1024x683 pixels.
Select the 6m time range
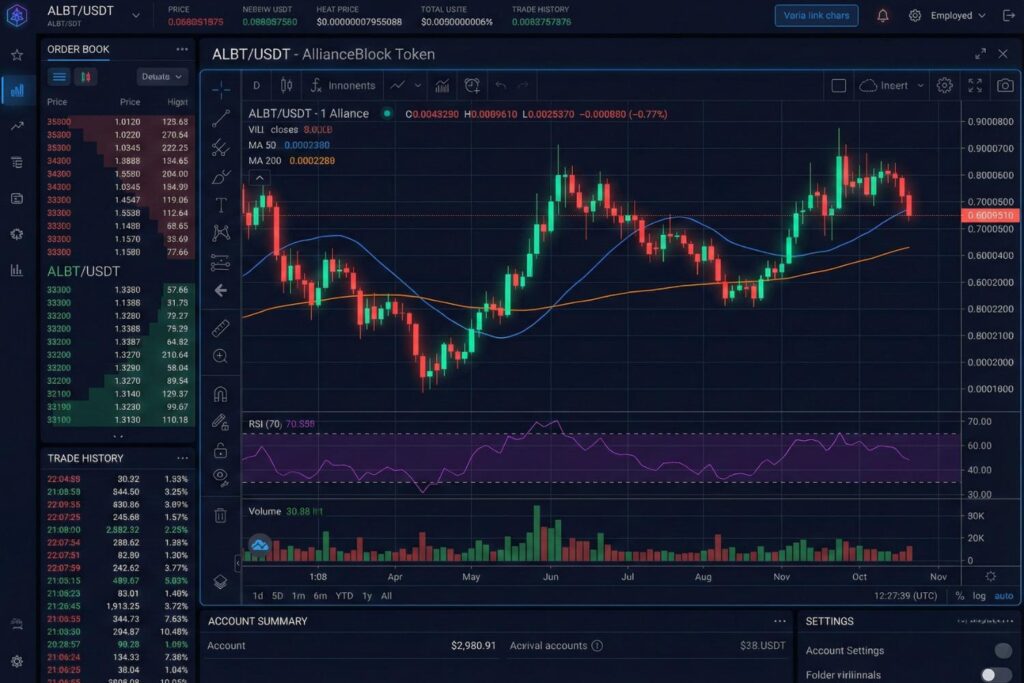(320, 596)
